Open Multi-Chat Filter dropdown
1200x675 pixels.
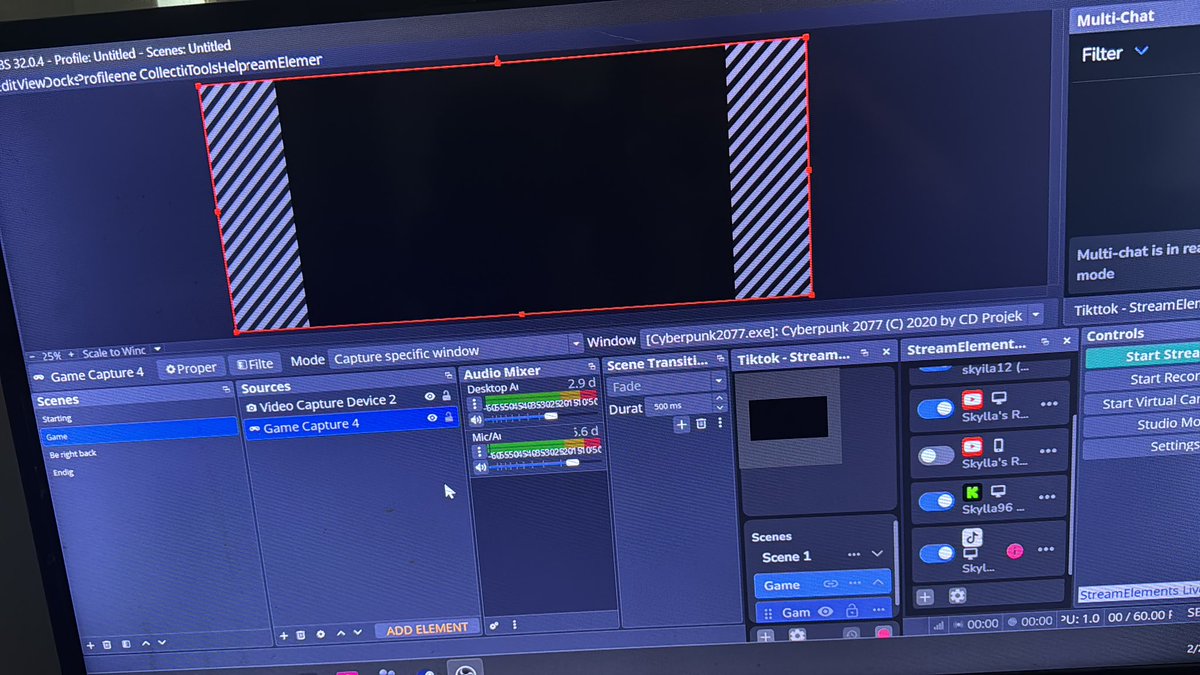[x=1115, y=53]
